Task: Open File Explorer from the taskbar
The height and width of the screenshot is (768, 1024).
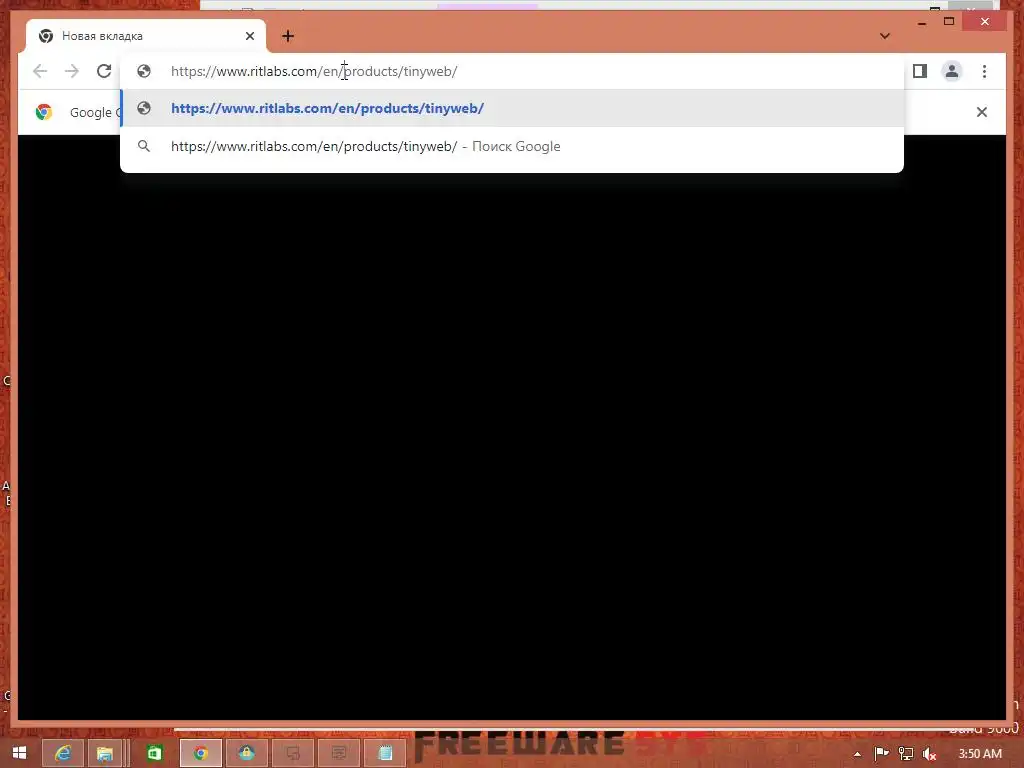Action: pos(104,754)
